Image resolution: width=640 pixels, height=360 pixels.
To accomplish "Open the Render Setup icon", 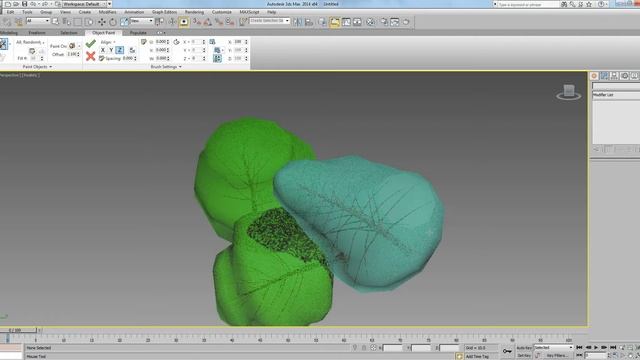I will pos(384,22).
